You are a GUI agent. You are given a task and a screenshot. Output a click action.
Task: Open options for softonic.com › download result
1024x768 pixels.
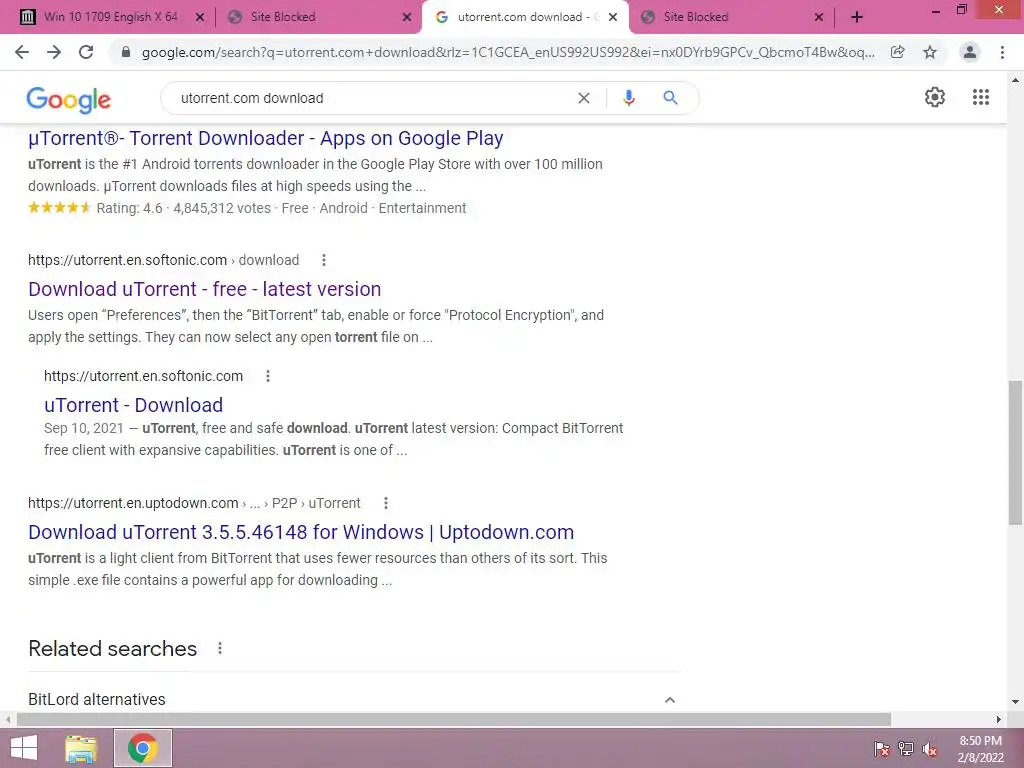323,260
